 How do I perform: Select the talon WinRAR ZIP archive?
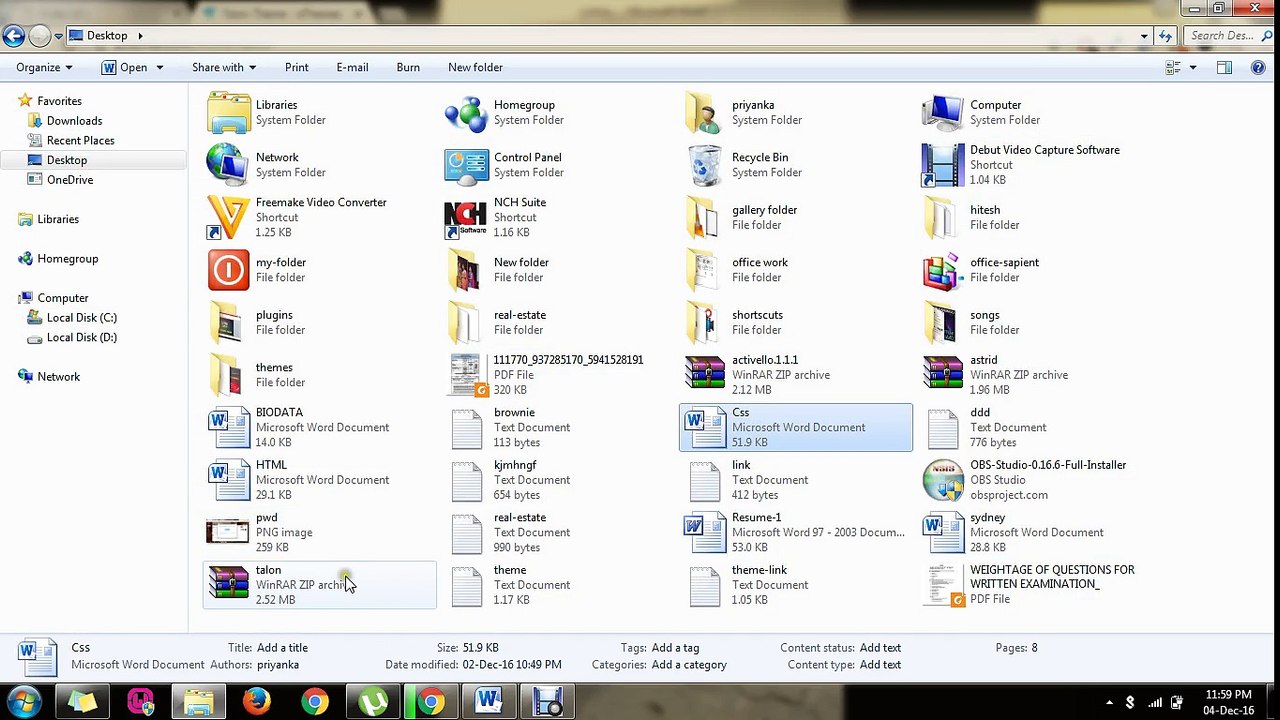tap(320, 585)
